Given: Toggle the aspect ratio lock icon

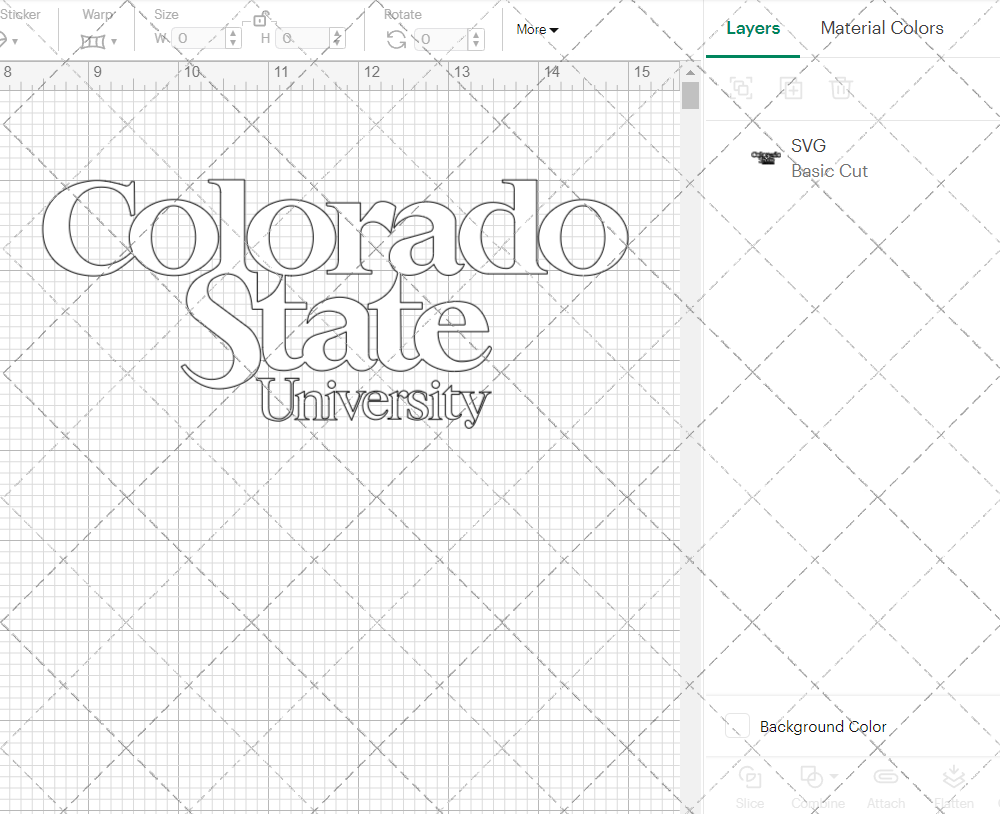Looking at the screenshot, I should pos(260,19).
